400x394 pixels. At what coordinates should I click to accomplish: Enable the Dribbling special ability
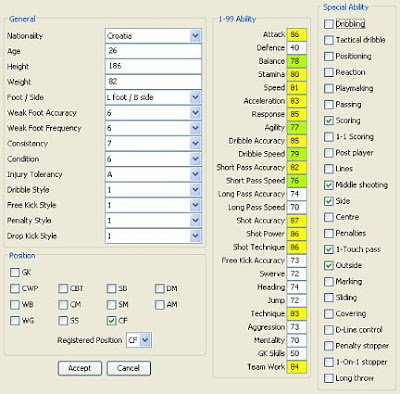329,24
